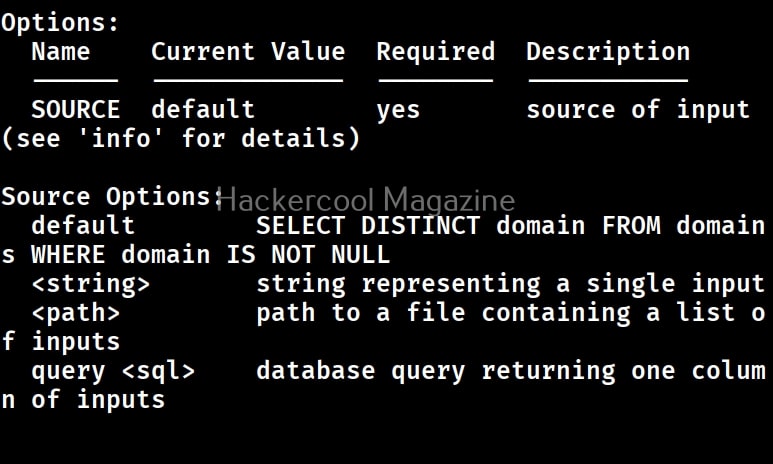773x464 pixels.
Task: Click the 'Options:' heading text
Action: [x=60, y=22]
